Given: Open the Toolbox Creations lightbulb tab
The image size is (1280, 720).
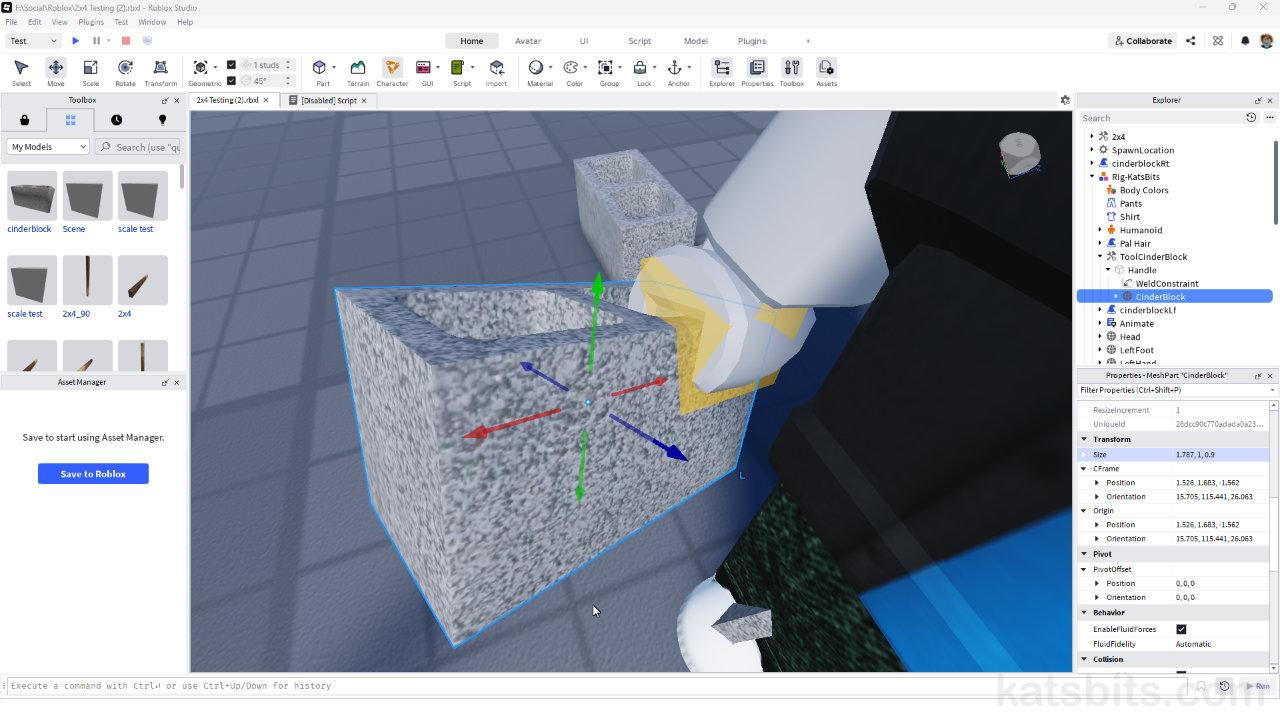Looking at the screenshot, I should coord(162,120).
